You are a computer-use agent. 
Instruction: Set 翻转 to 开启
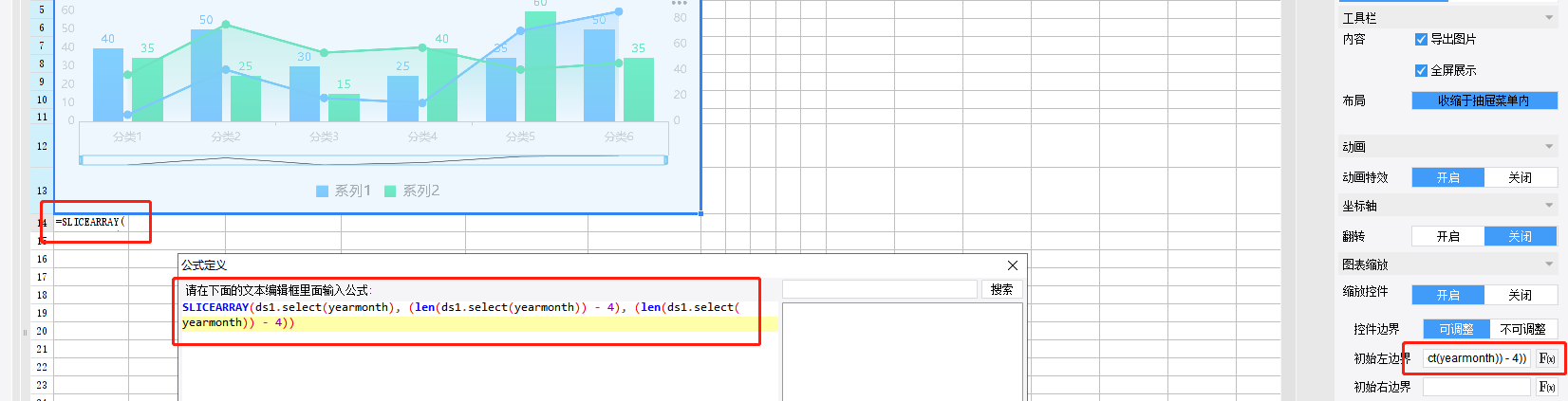click(1447, 236)
